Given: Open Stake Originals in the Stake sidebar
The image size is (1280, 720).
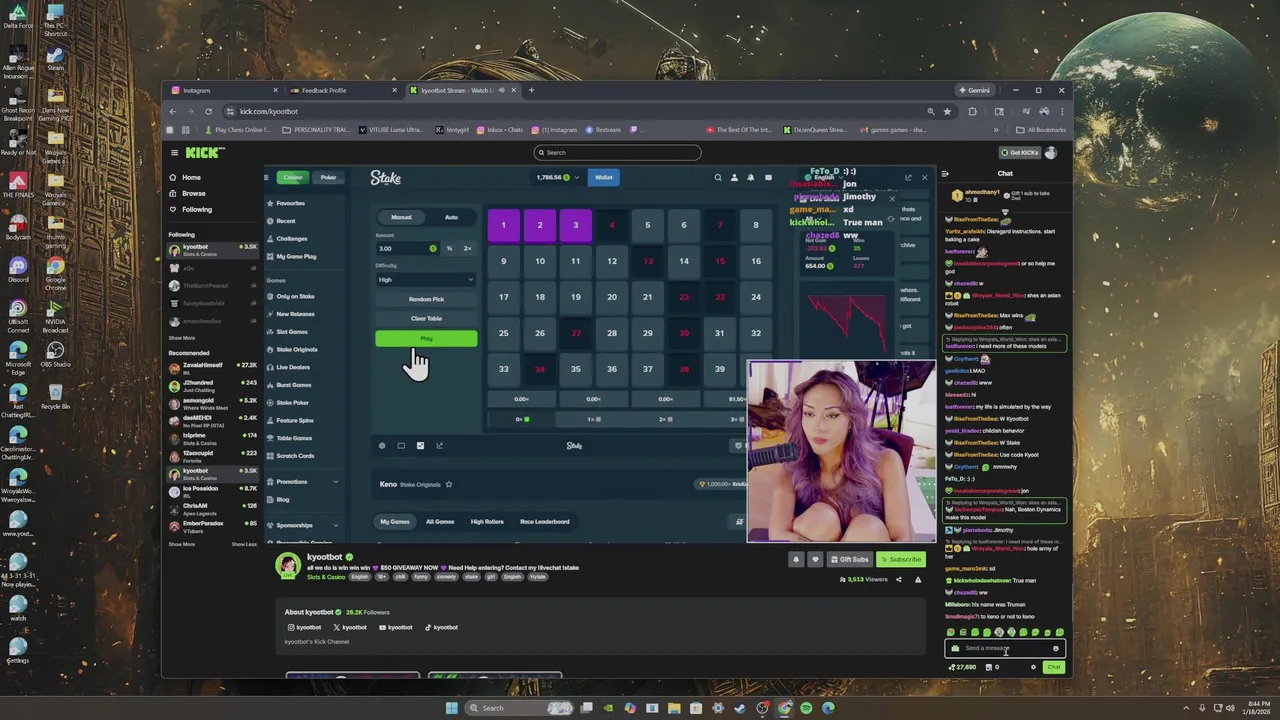Looking at the screenshot, I should tap(296, 349).
